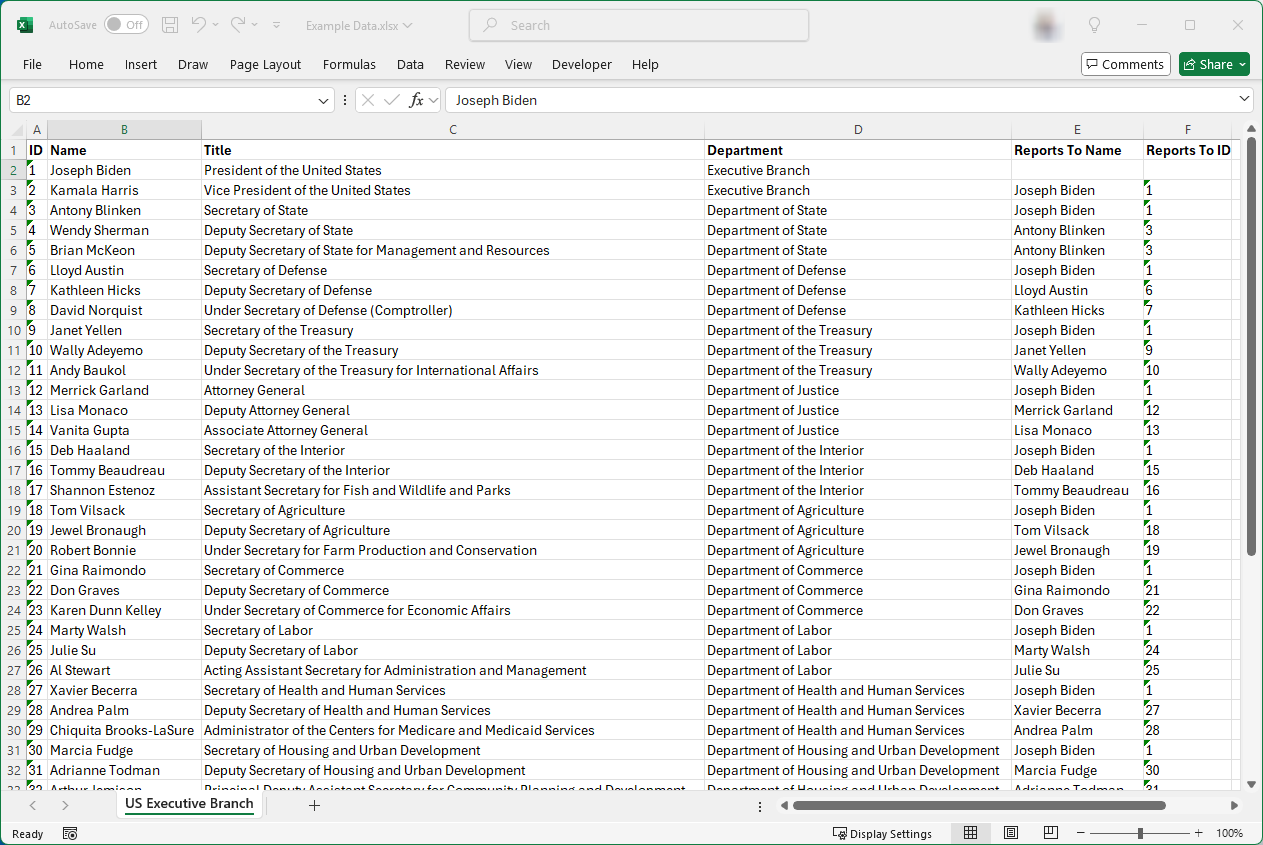Switch to Page Break Preview view
This screenshot has height=845, width=1263.
tap(1050, 833)
